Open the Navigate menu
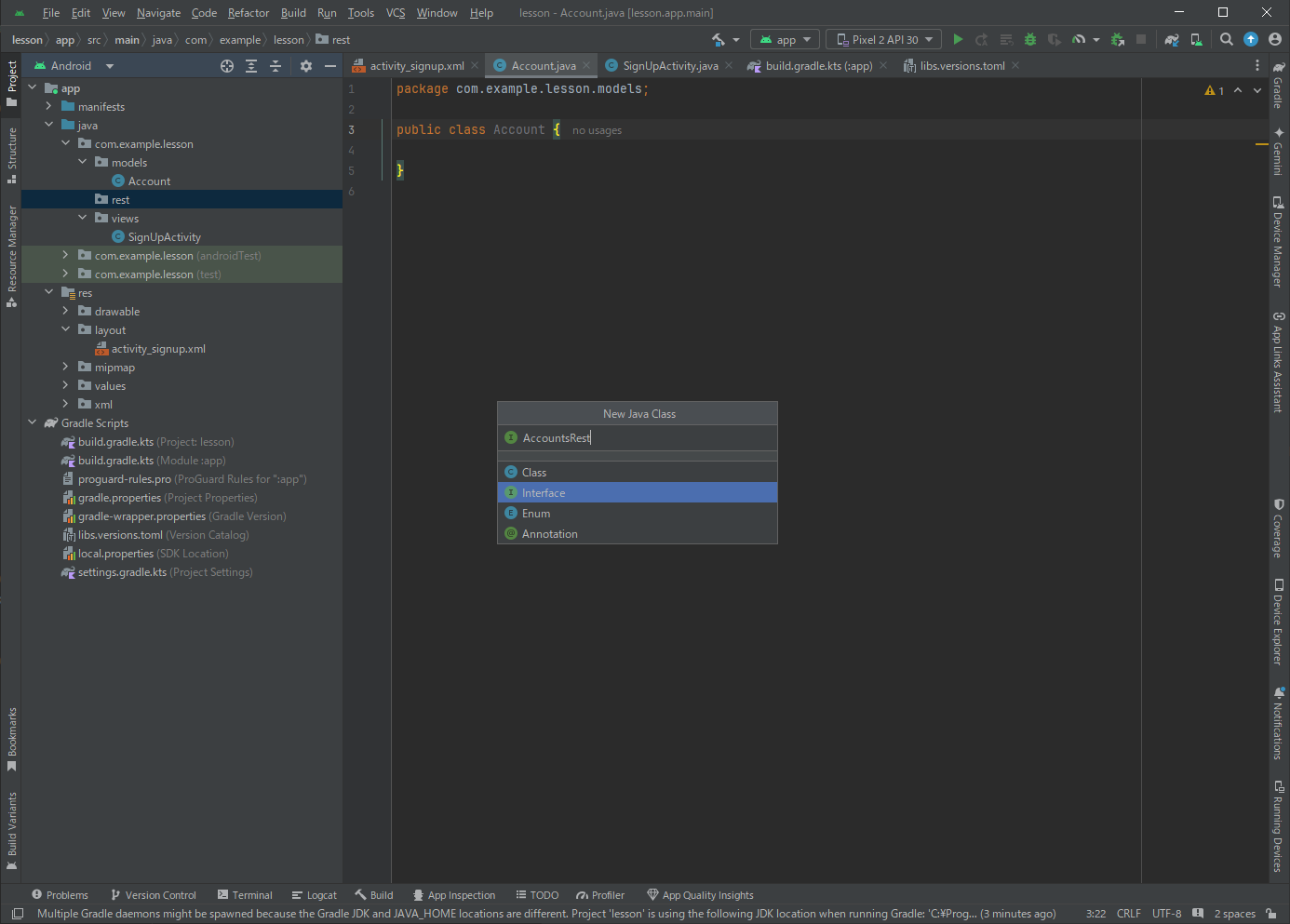Image resolution: width=1290 pixels, height=924 pixels. pyautogui.click(x=158, y=13)
